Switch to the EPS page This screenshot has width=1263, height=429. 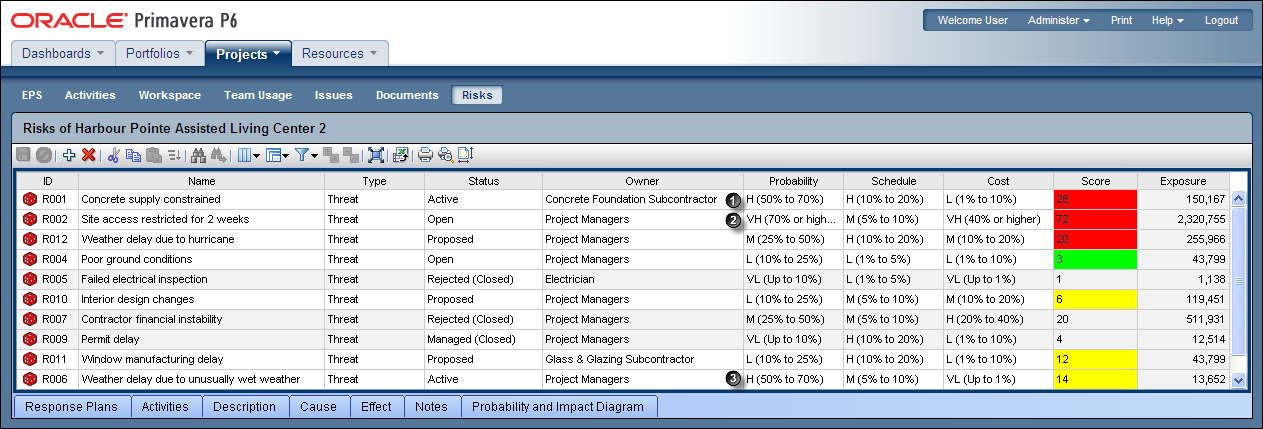pyautogui.click(x=32, y=95)
